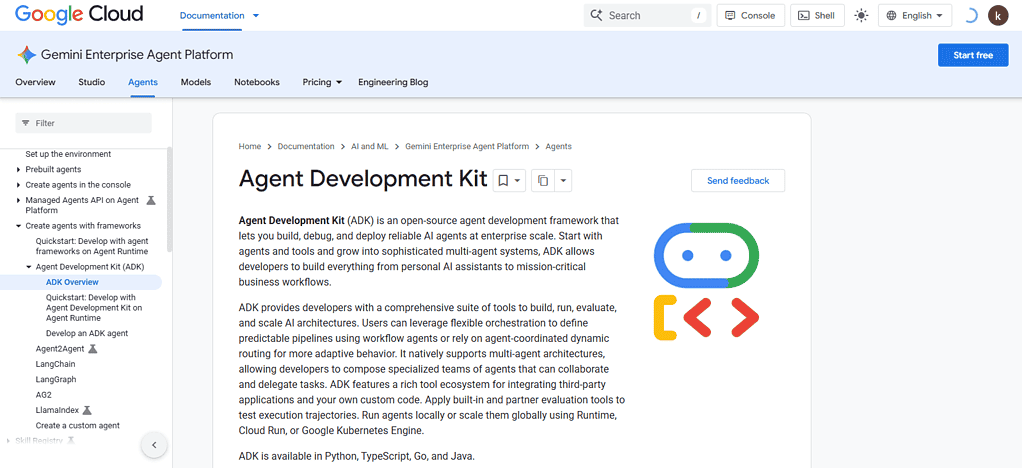Open Quickstart: Develop with agent frameworks
This screenshot has height=468, width=1022.
pos(92,246)
